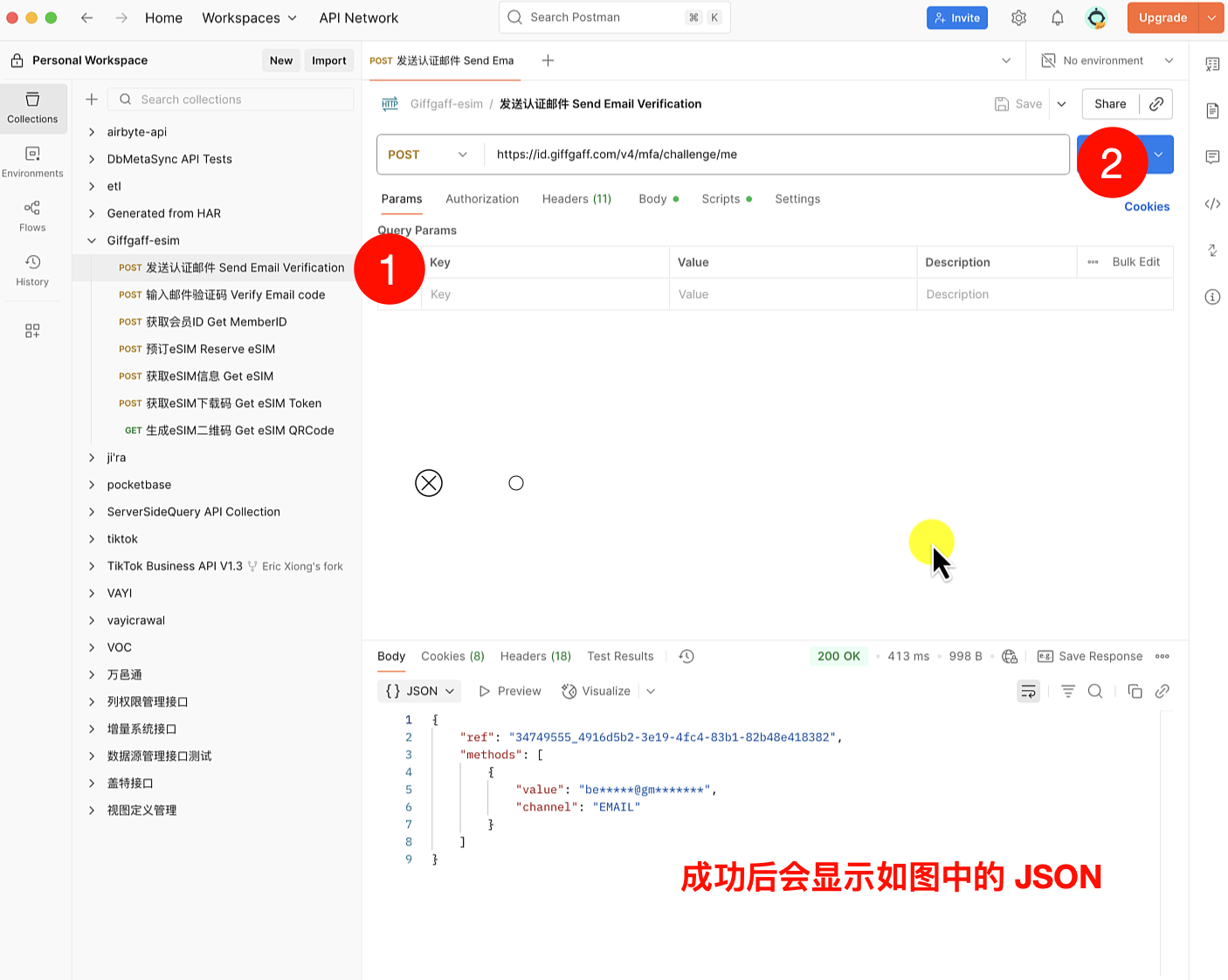Open Postman settings gear
The height and width of the screenshot is (980, 1228).
1018,17
